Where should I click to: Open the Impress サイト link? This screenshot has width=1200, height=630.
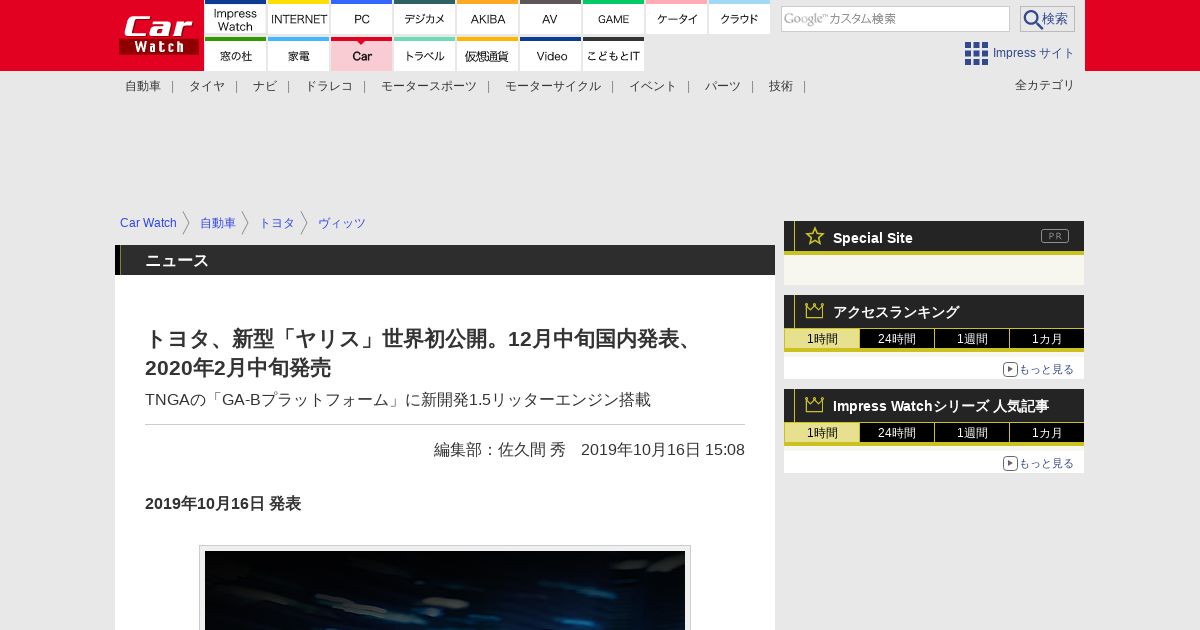coord(1033,53)
